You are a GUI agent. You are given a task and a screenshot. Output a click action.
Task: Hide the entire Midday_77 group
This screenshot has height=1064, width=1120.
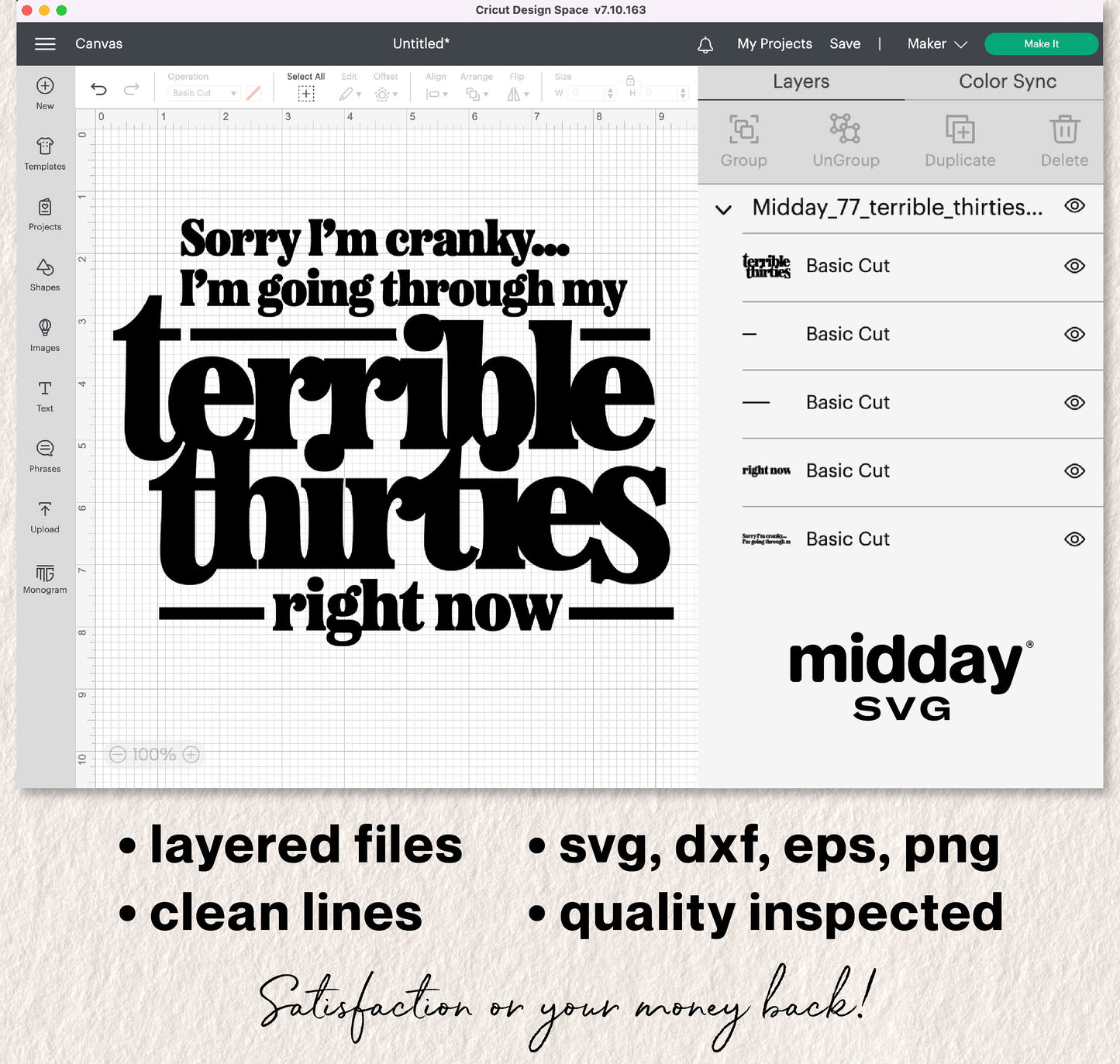[x=1073, y=206]
